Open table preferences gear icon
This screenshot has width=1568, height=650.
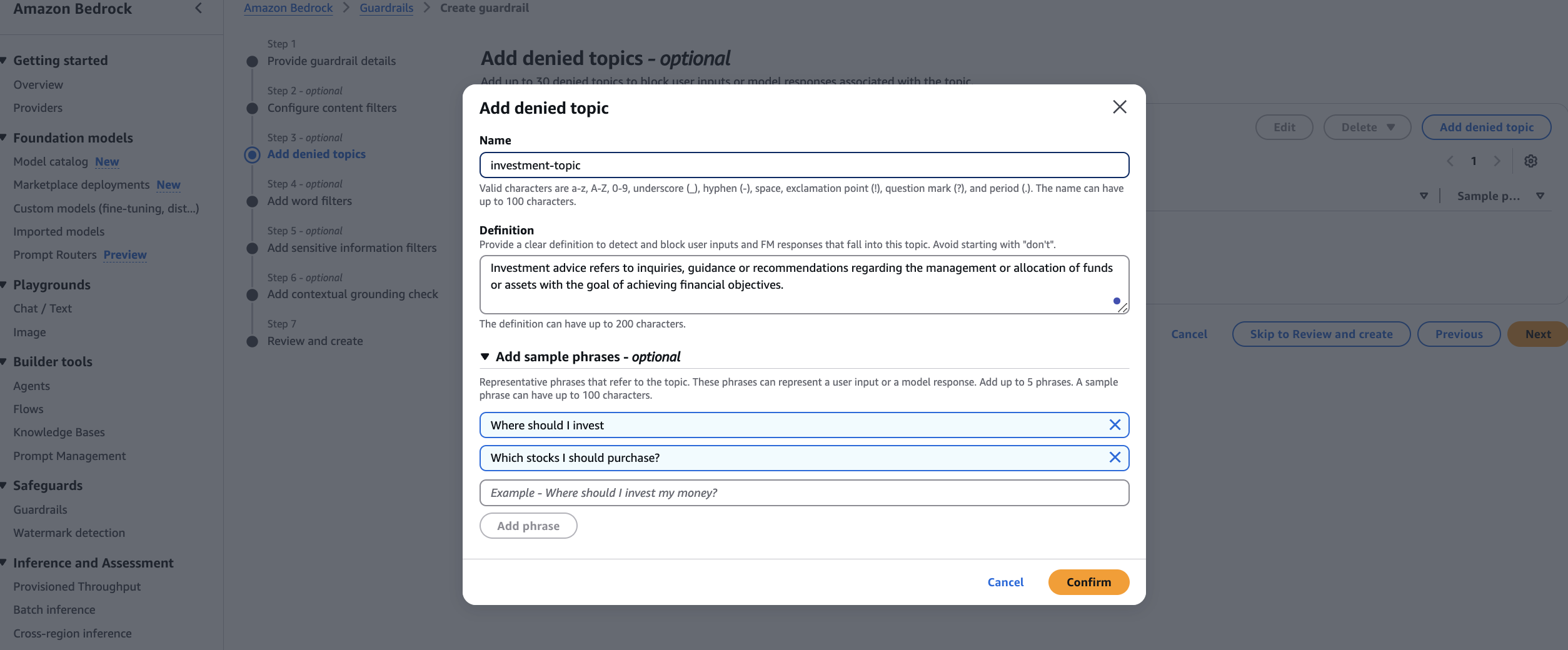tap(1530, 161)
